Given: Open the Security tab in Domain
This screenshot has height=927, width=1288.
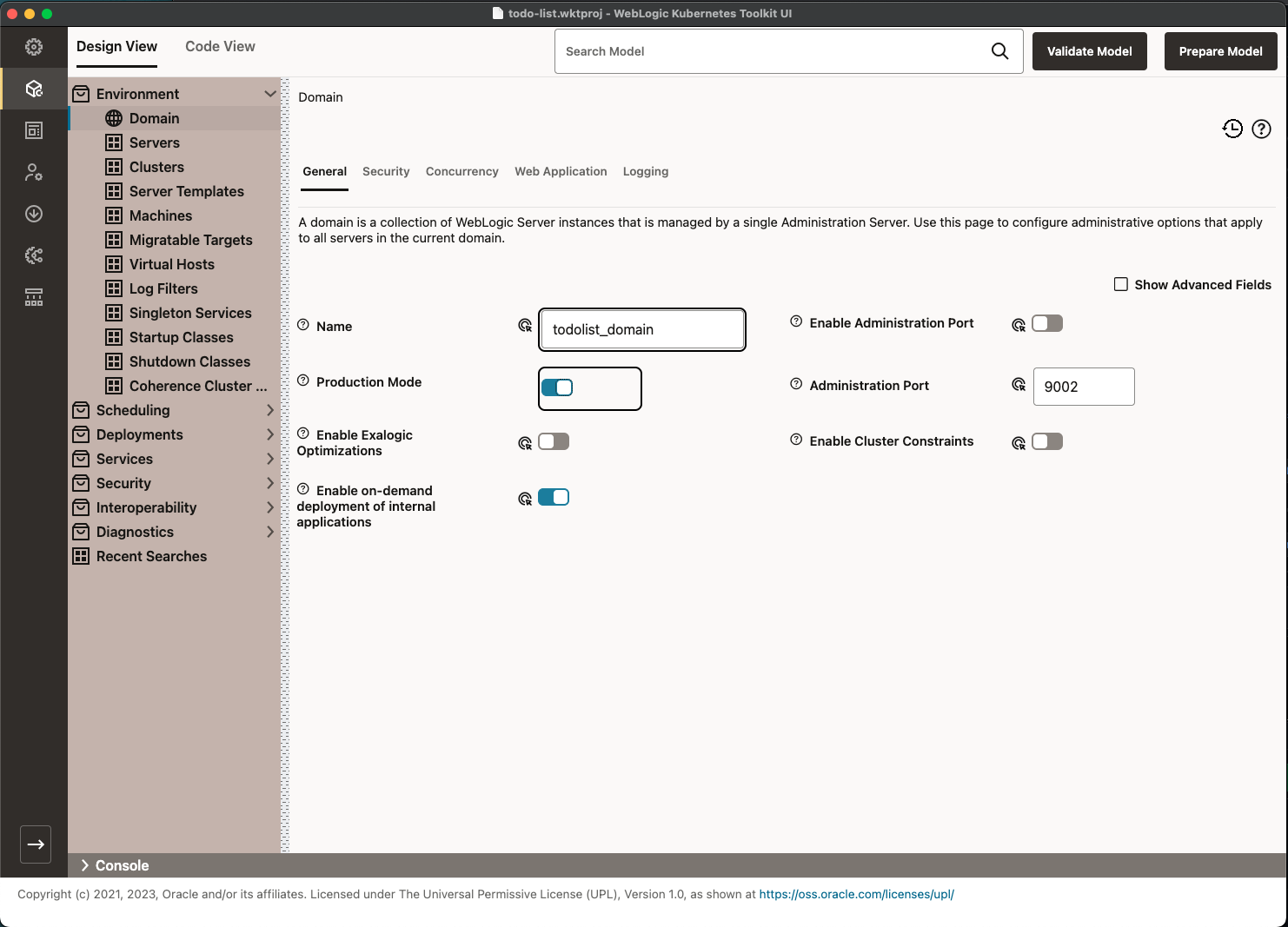Looking at the screenshot, I should [x=386, y=171].
